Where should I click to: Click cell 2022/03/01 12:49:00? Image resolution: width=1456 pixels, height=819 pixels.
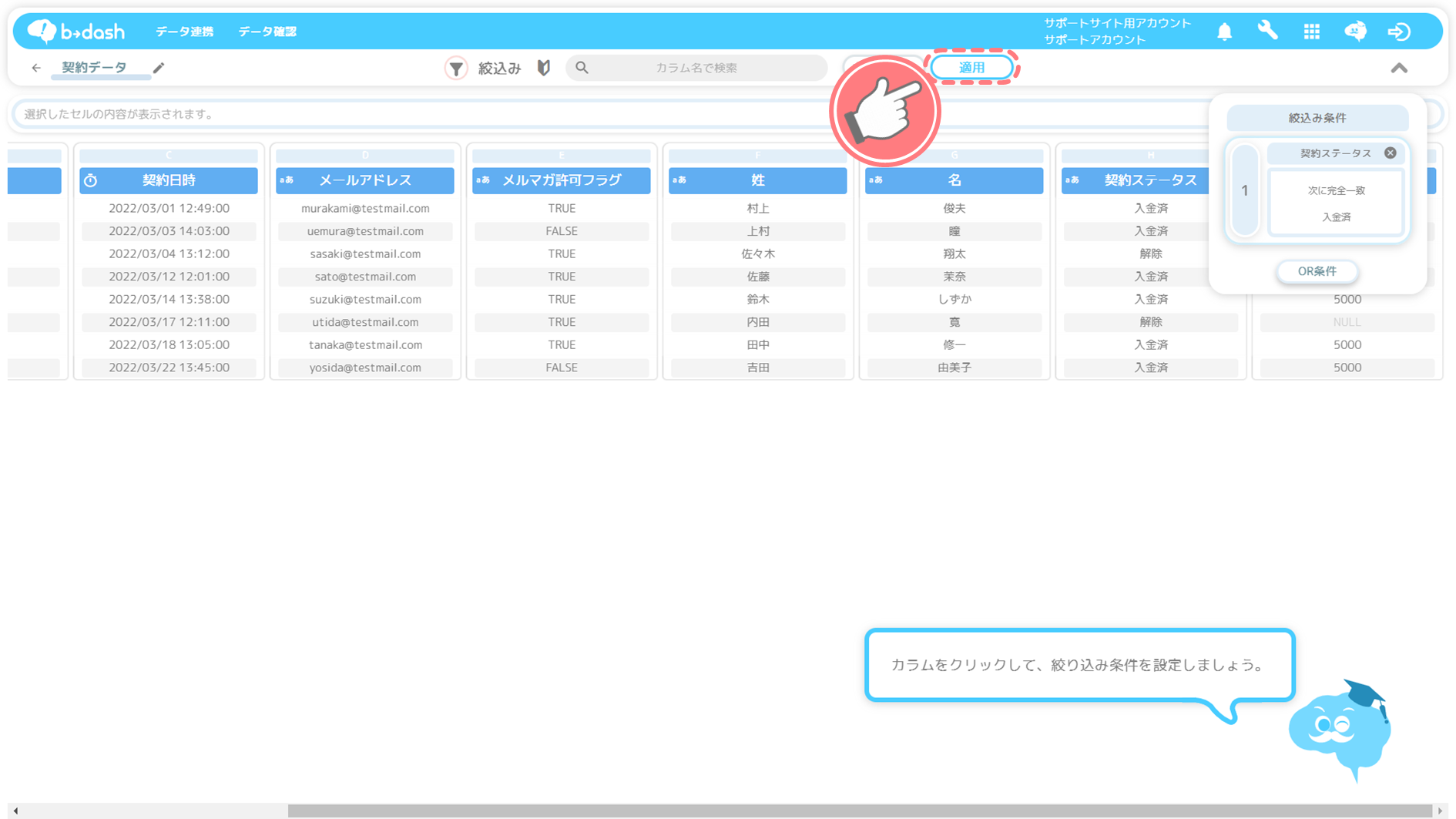(169, 208)
